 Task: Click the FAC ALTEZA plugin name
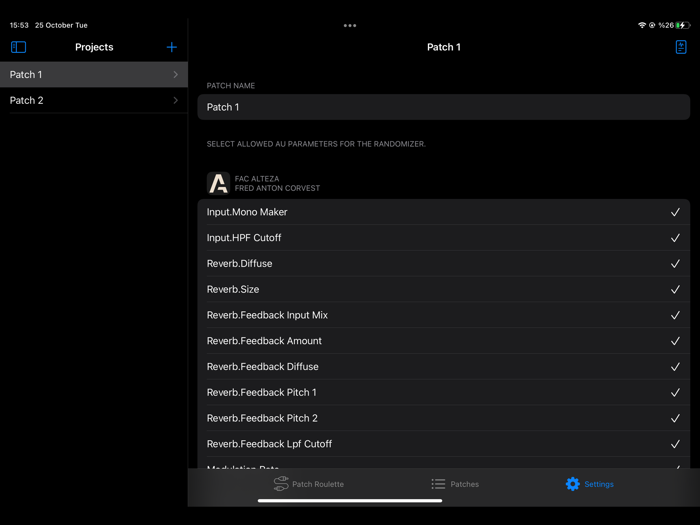(x=257, y=179)
